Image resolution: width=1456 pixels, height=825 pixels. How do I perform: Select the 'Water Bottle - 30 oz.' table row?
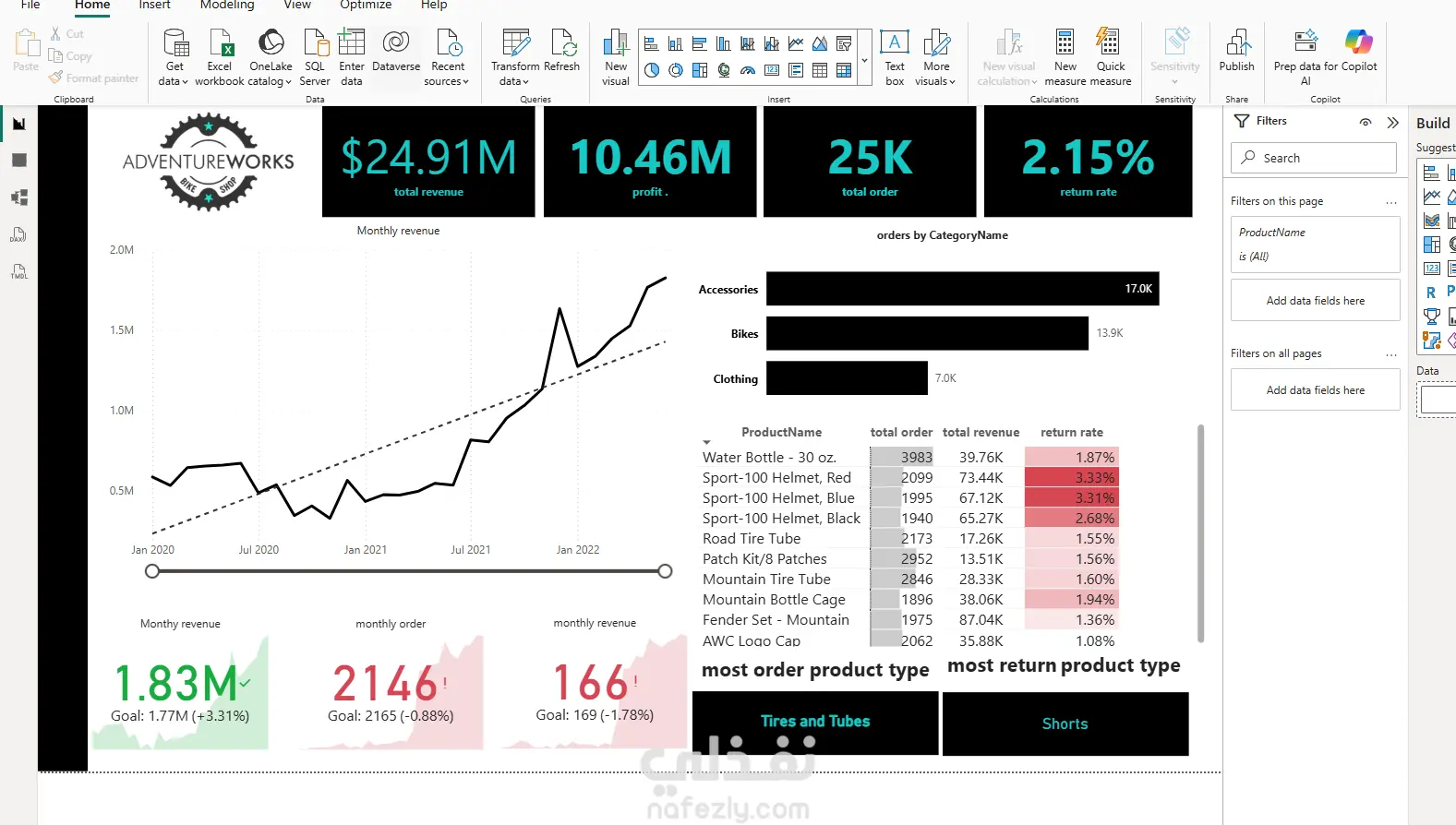(909, 458)
